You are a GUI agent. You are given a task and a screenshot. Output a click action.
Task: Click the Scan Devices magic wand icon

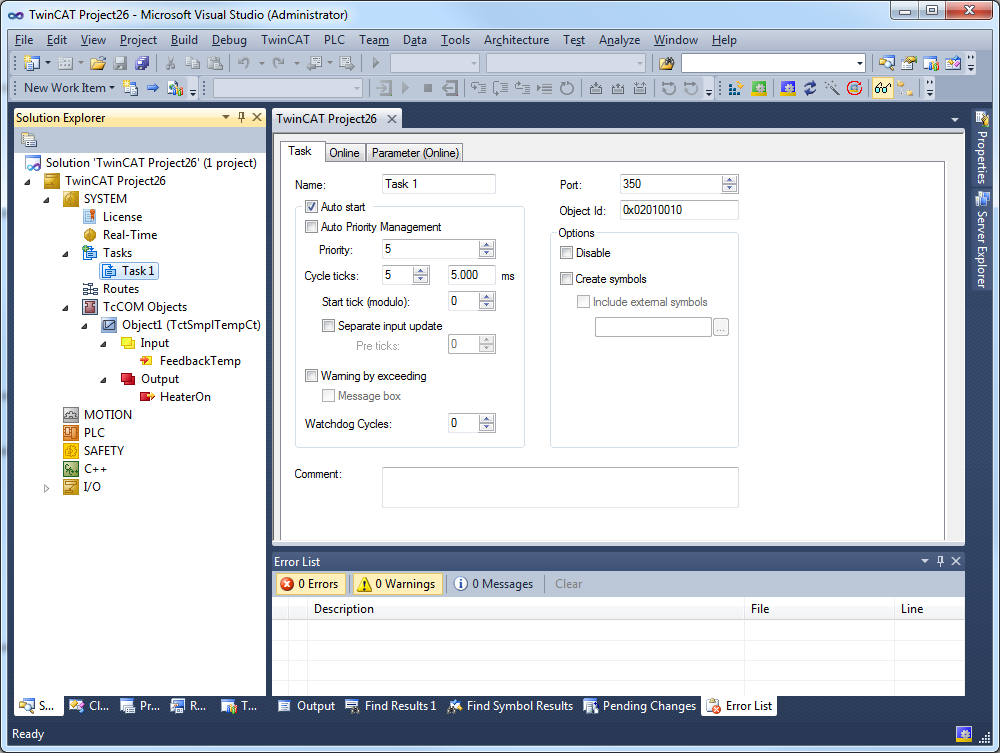(832, 88)
